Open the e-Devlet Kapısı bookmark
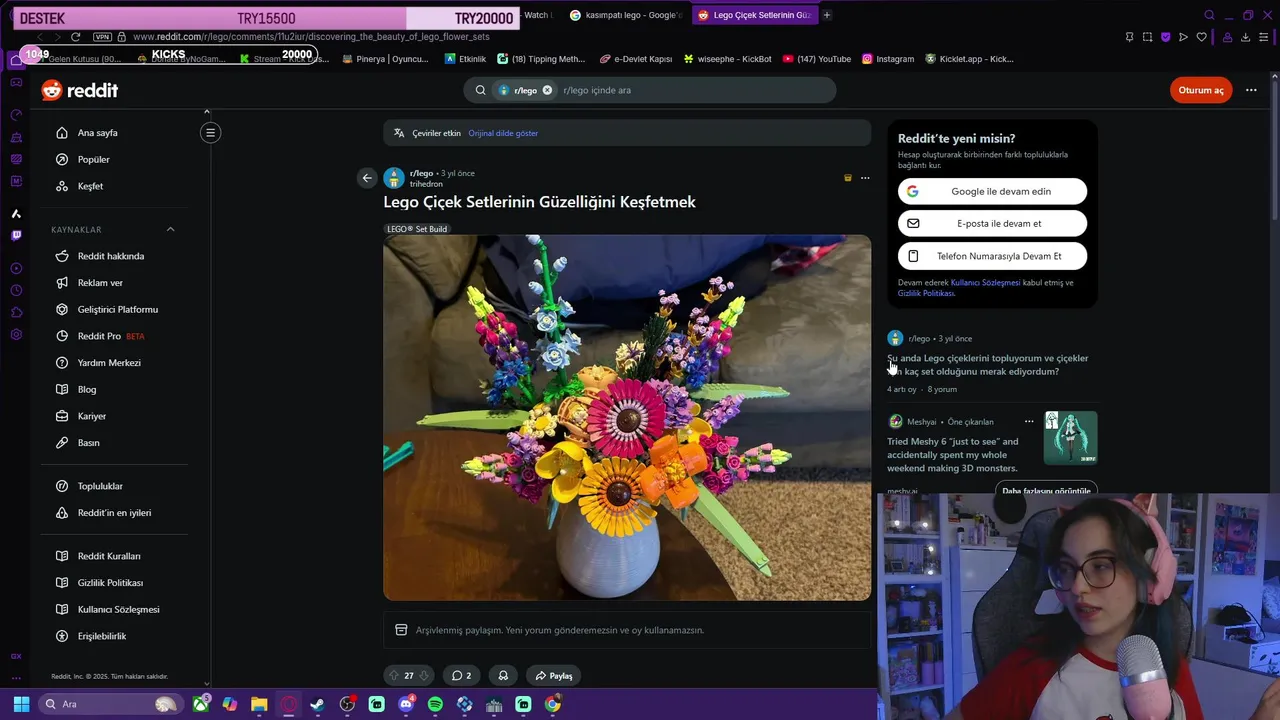The image size is (1280, 720). pyautogui.click(x=636, y=59)
